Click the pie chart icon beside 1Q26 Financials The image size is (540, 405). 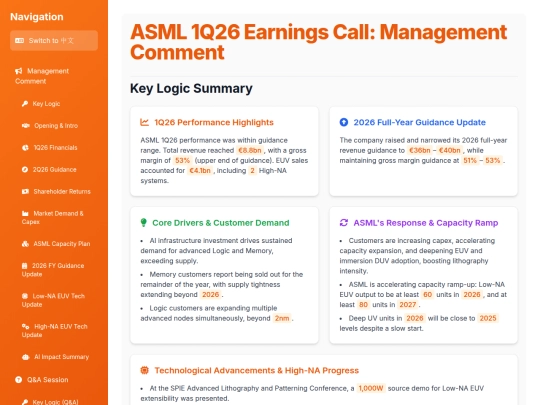(x=25, y=148)
